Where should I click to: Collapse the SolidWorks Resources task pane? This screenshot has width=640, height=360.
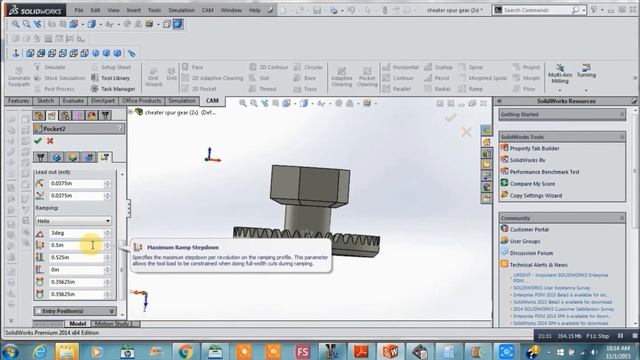click(x=499, y=101)
